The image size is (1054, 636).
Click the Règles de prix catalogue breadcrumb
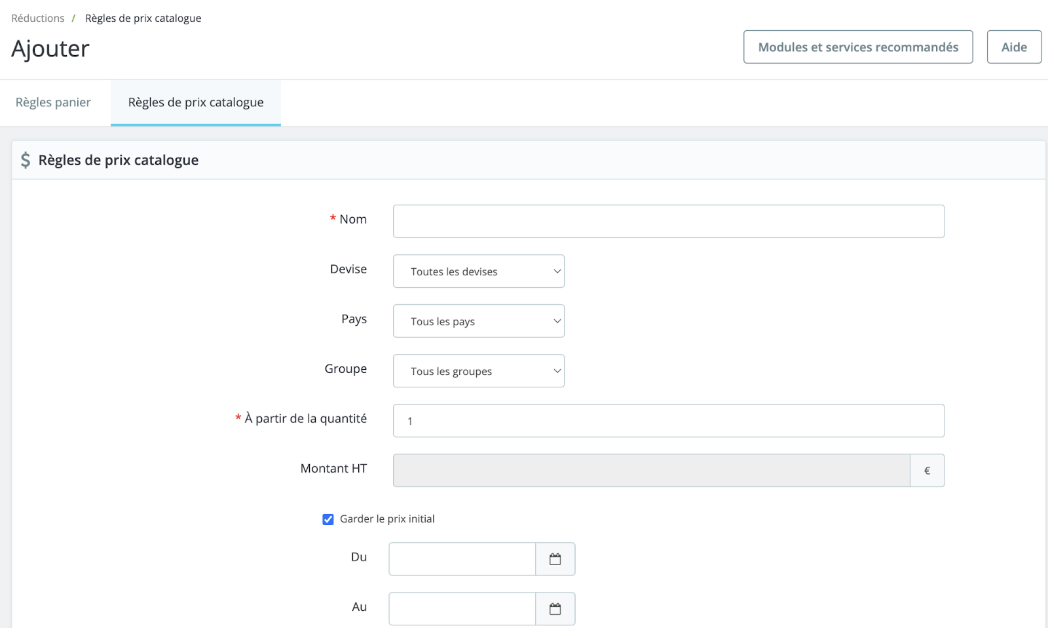(143, 18)
